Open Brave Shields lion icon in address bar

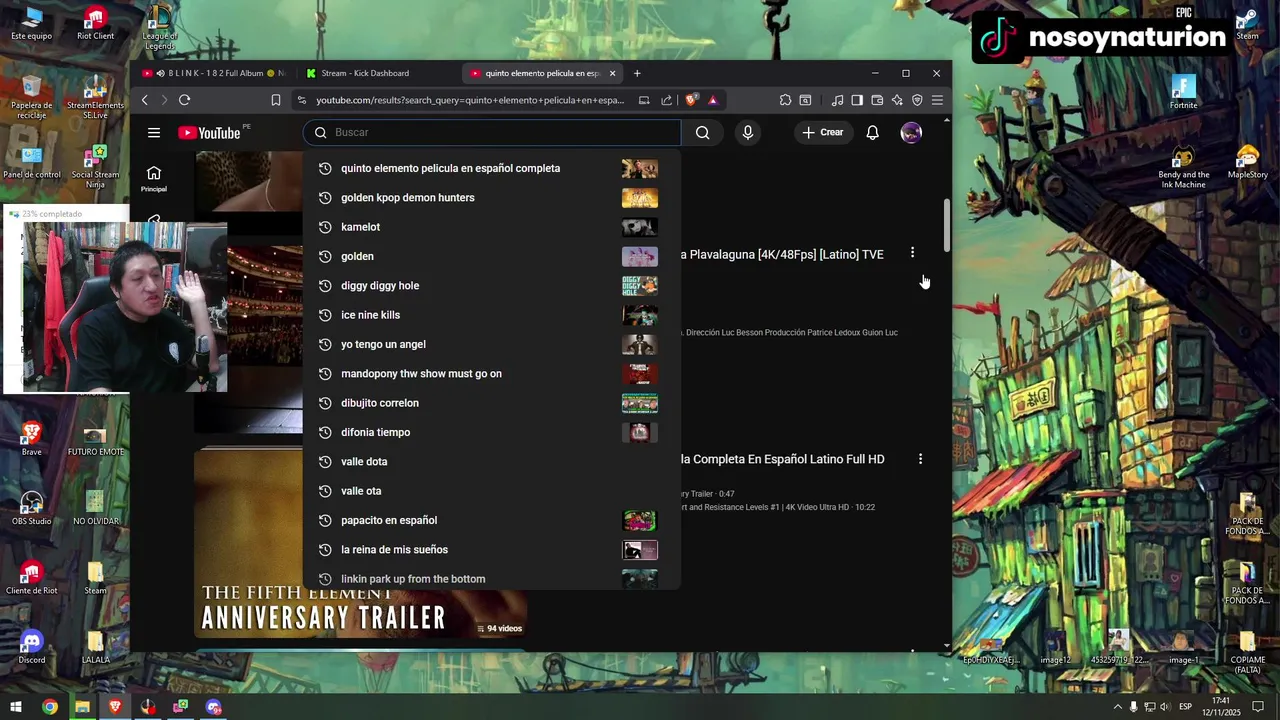click(x=691, y=100)
